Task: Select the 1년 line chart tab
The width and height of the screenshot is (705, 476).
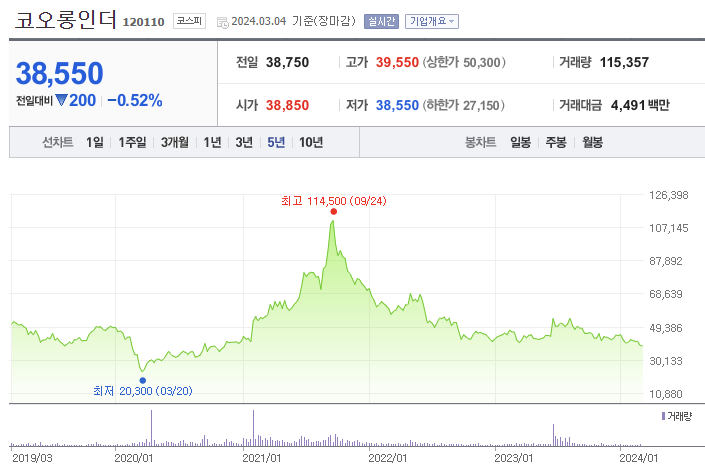Action: tap(212, 142)
